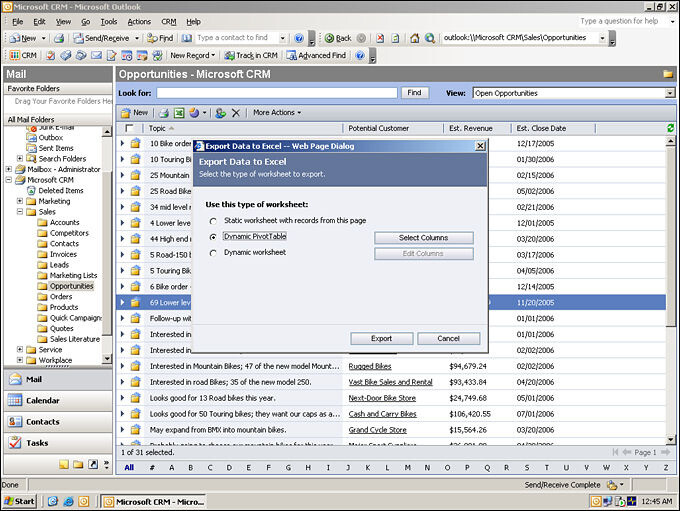Click Track in CRM button
Viewport: 680px width, 511px height.
click(251, 56)
